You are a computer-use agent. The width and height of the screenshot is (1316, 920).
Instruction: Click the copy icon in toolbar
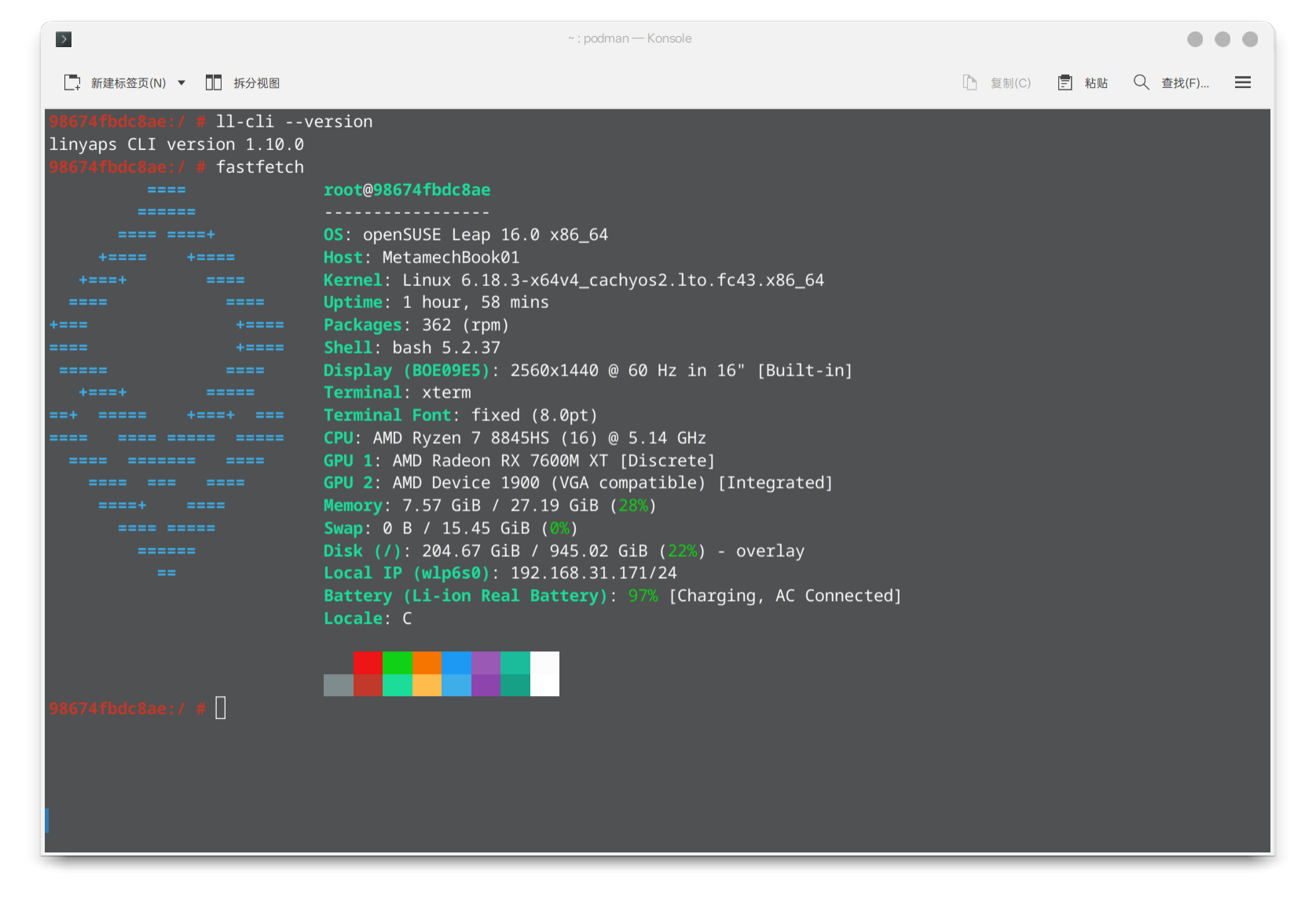(970, 82)
